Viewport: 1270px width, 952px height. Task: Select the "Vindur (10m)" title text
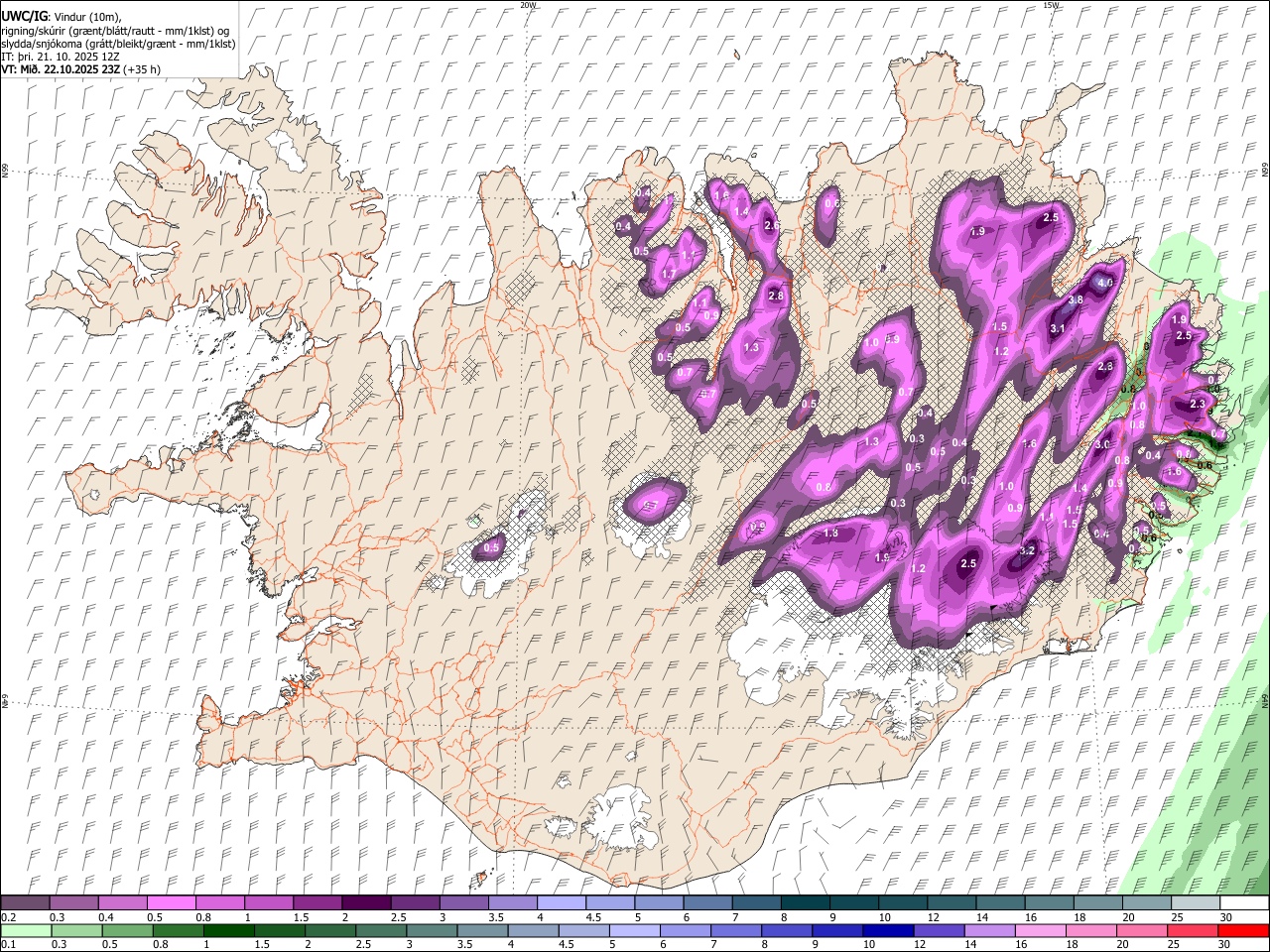[86, 18]
